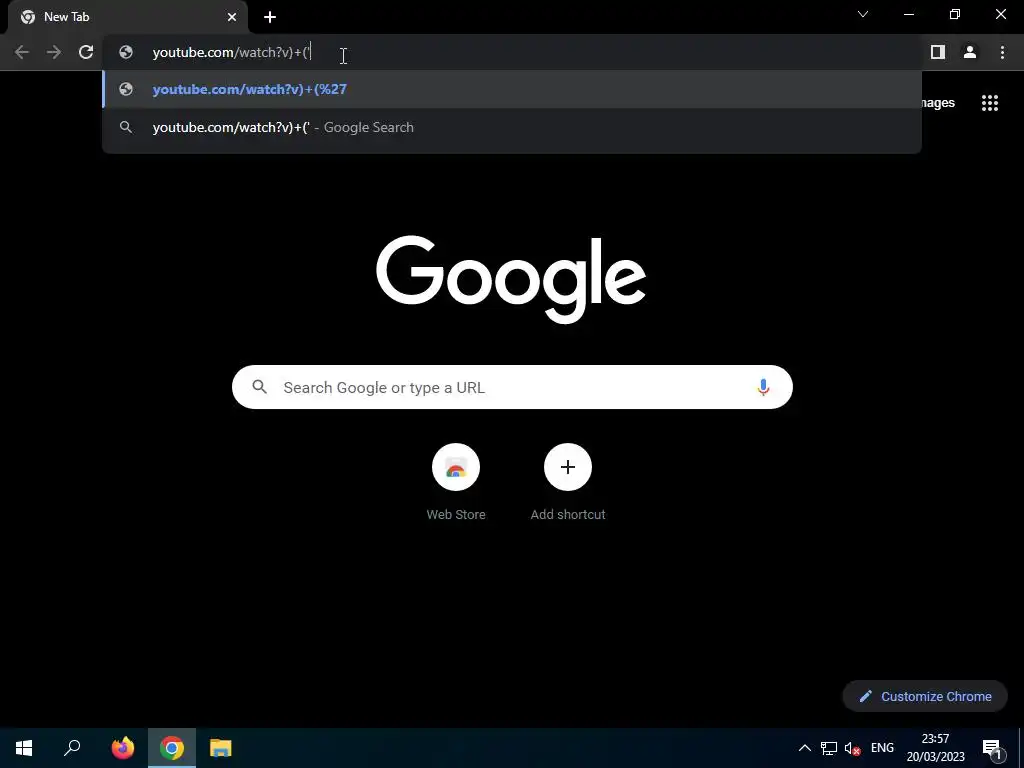Open the side panel icon
The height and width of the screenshot is (768, 1024).
click(x=938, y=52)
